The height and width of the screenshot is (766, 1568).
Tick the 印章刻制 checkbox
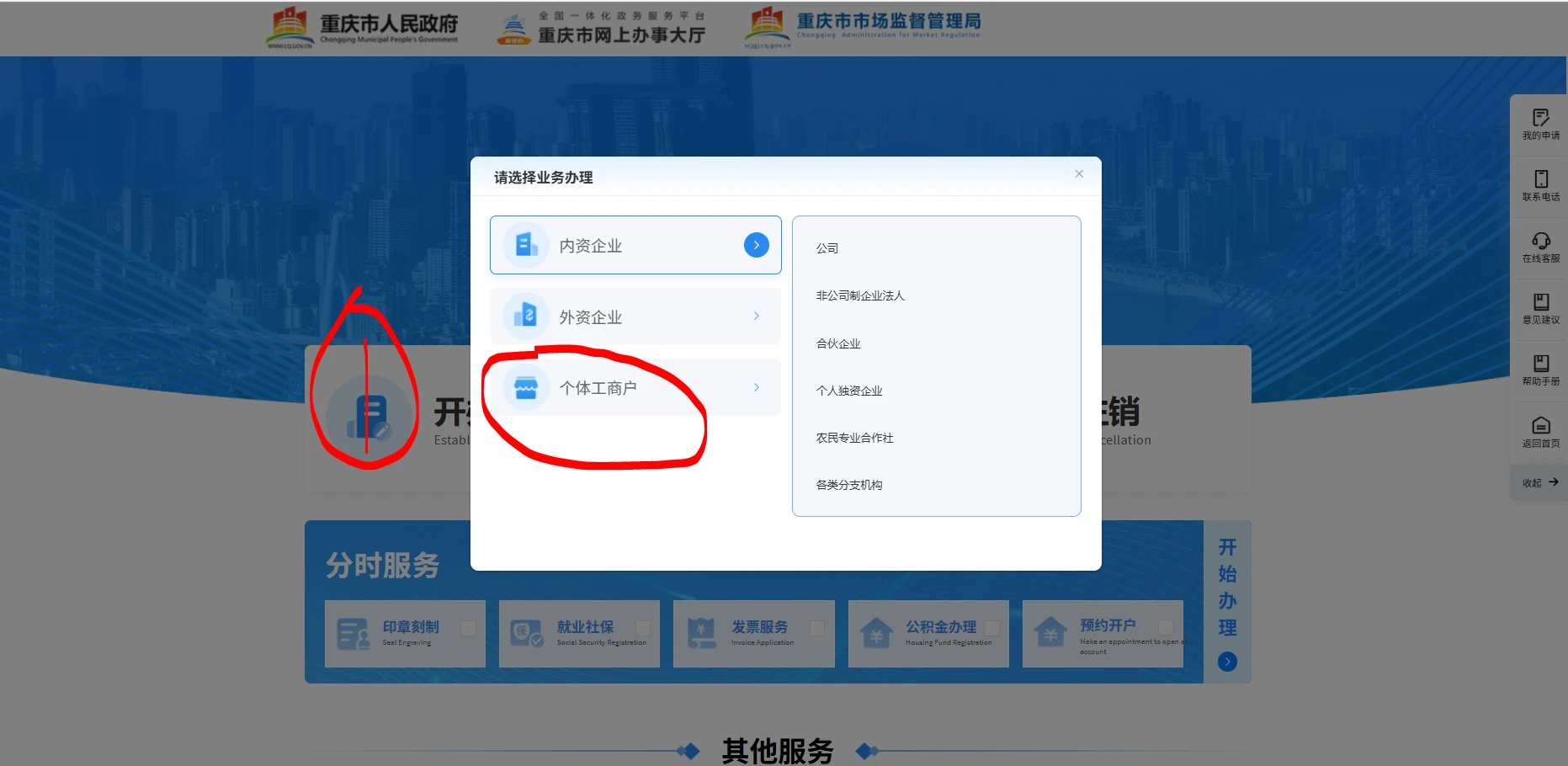click(468, 628)
